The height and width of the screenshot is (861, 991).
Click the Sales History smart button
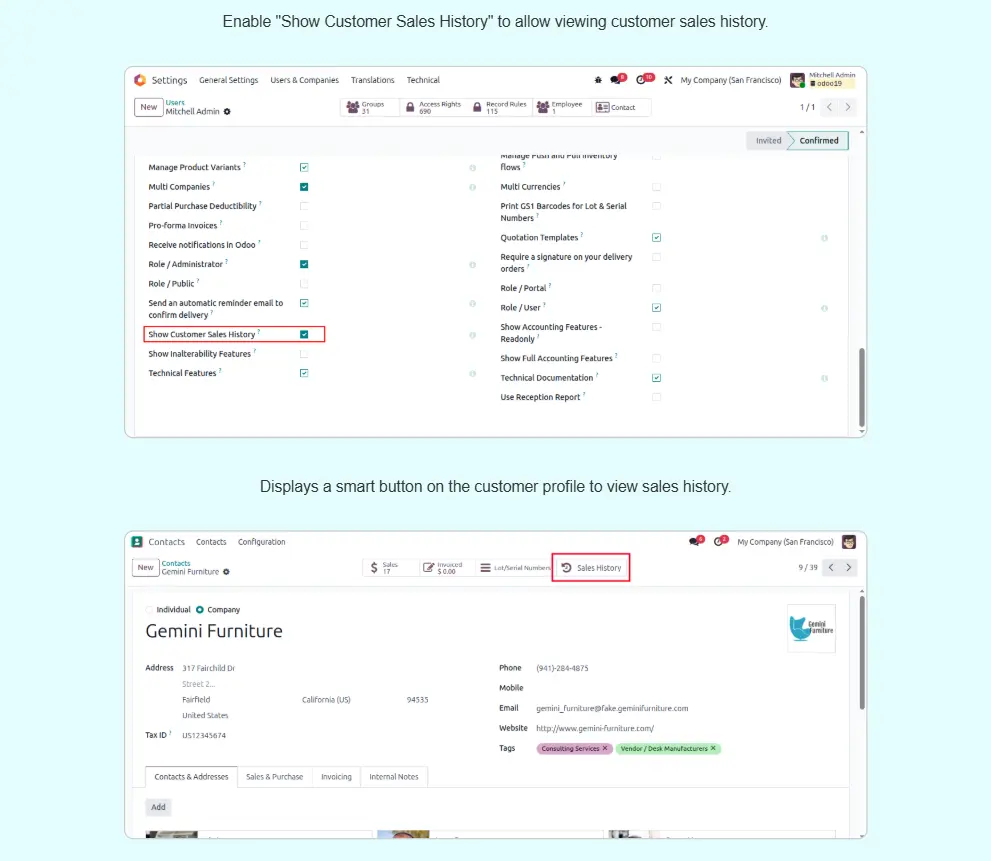pos(591,568)
